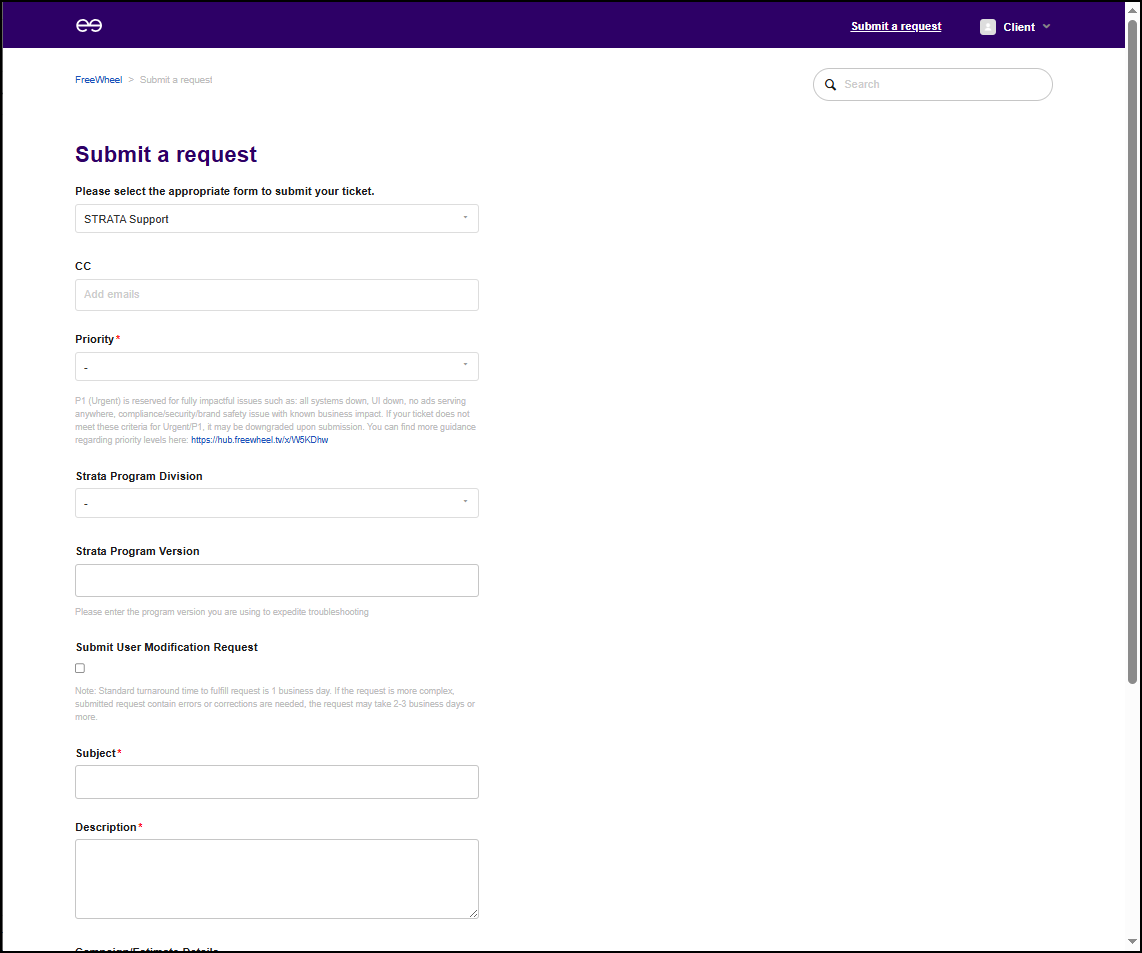Click the Strata Program Version field
1142x953 pixels.
click(277, 580)
